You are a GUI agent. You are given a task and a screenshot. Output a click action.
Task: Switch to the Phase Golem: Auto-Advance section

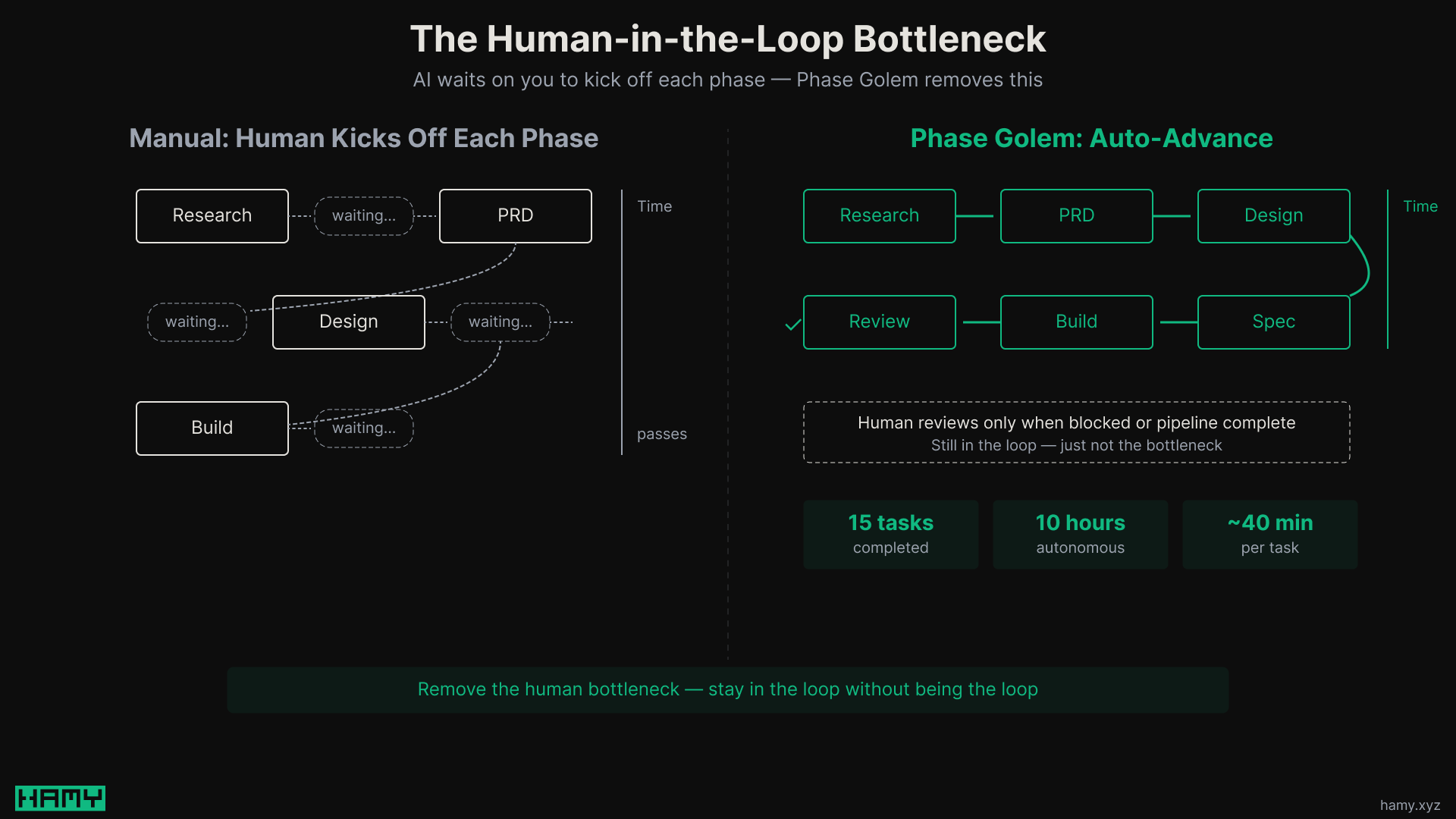(x=1091, y=138)
